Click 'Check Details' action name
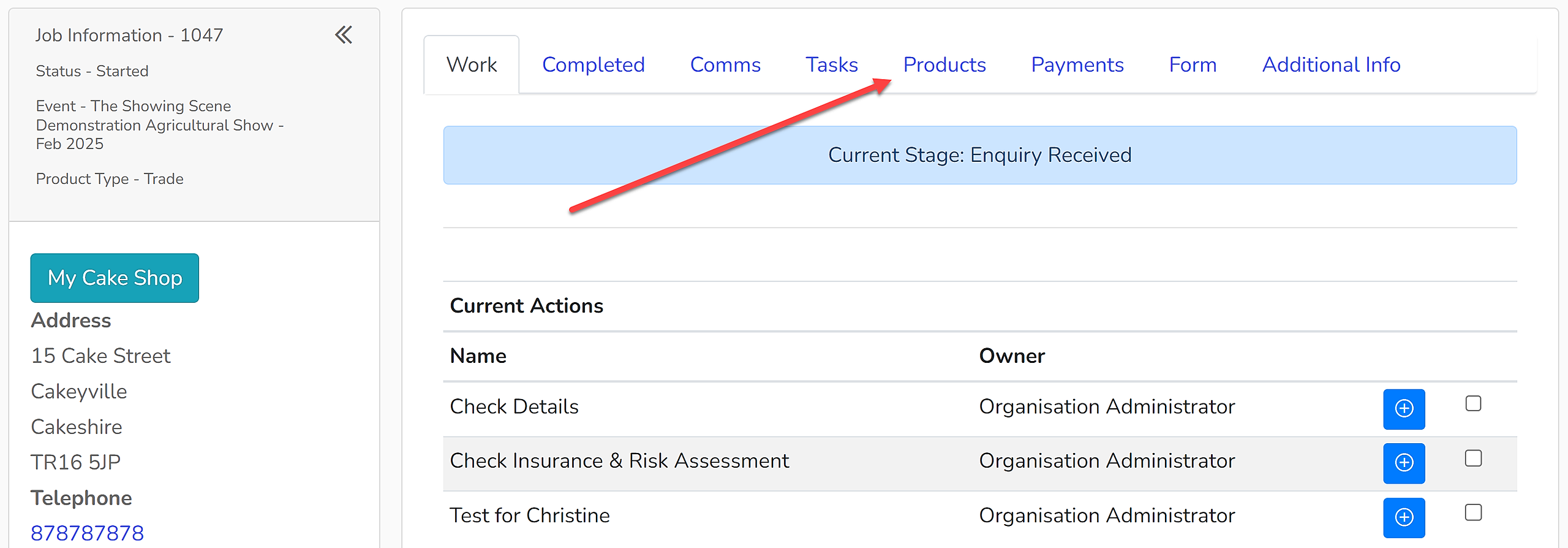 pos(514,406)
